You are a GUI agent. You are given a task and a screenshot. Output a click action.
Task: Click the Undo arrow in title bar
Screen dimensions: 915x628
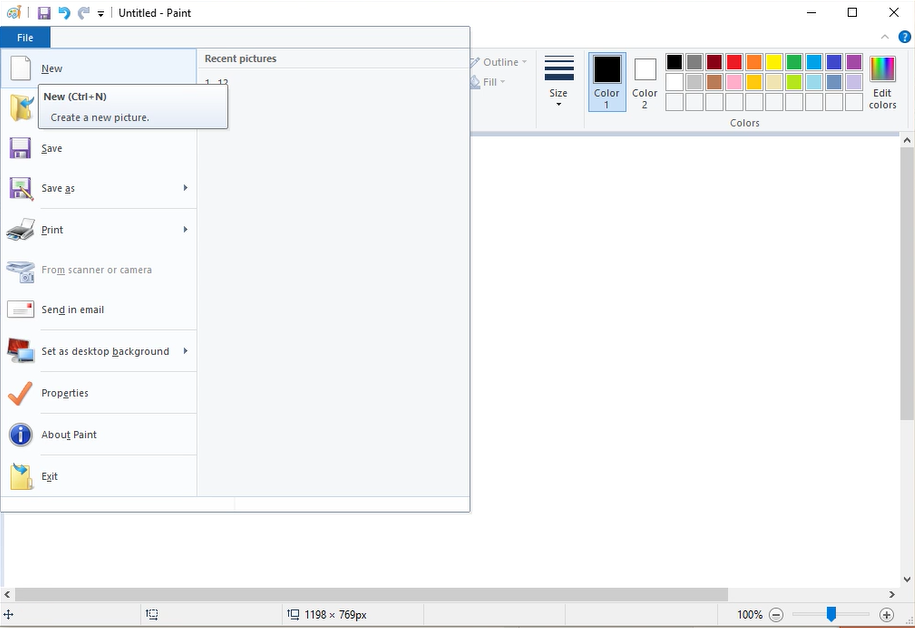click(64, 13)
